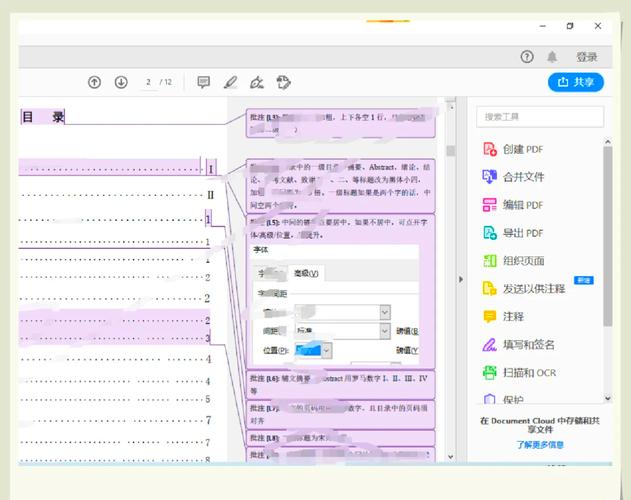
Task: Click the 新增 badge beside 发送以供注释
Action: (x=584, y=280)
